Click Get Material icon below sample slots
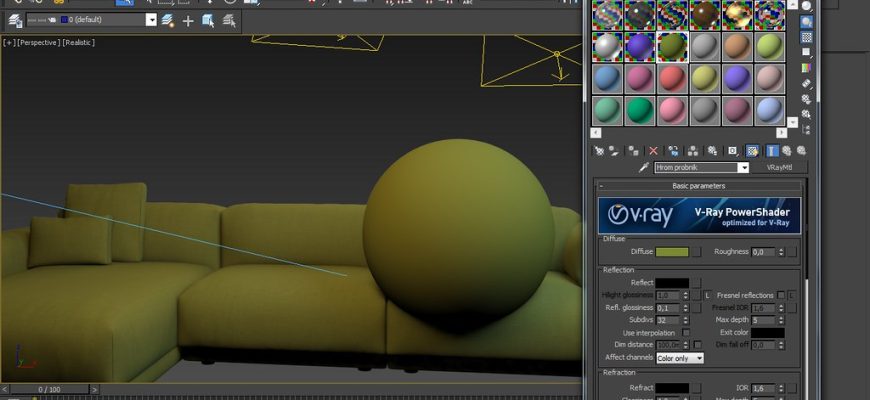Screen dimensions: 870x400 599,151
